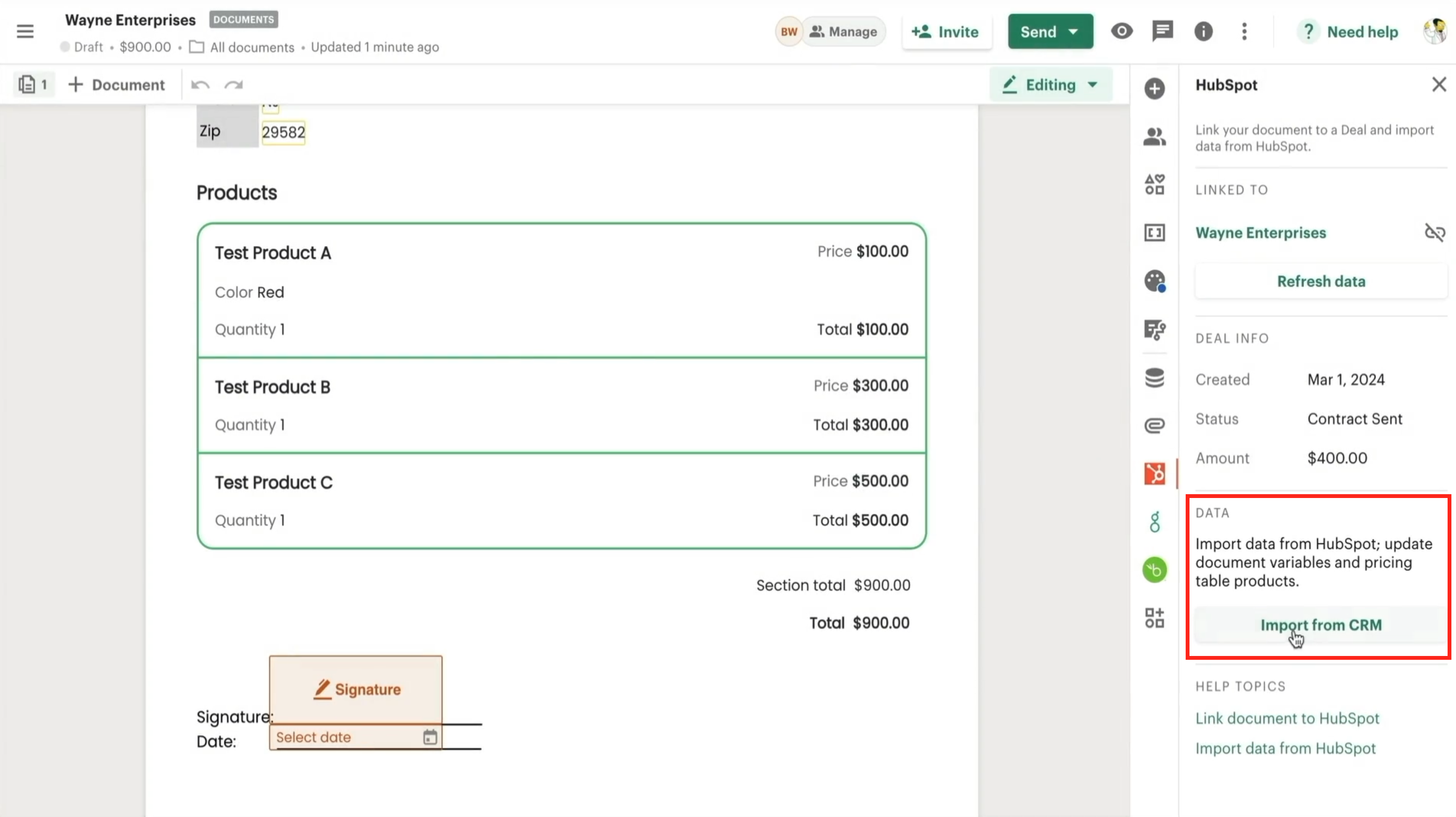Click the Import from CRM button
The width and height of the screenshot is (1456, 817).
click(x=1320, y=625)
